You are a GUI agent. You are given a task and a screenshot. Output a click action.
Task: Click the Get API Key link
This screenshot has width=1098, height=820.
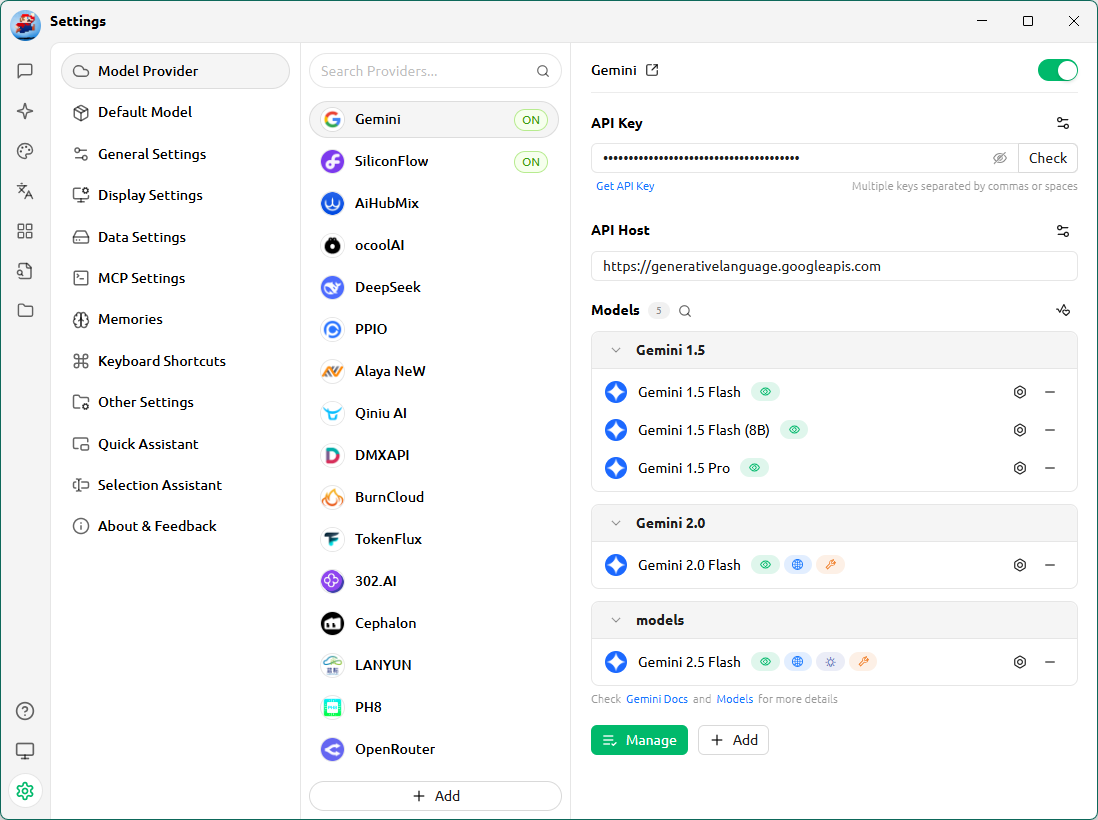(625, 186)
